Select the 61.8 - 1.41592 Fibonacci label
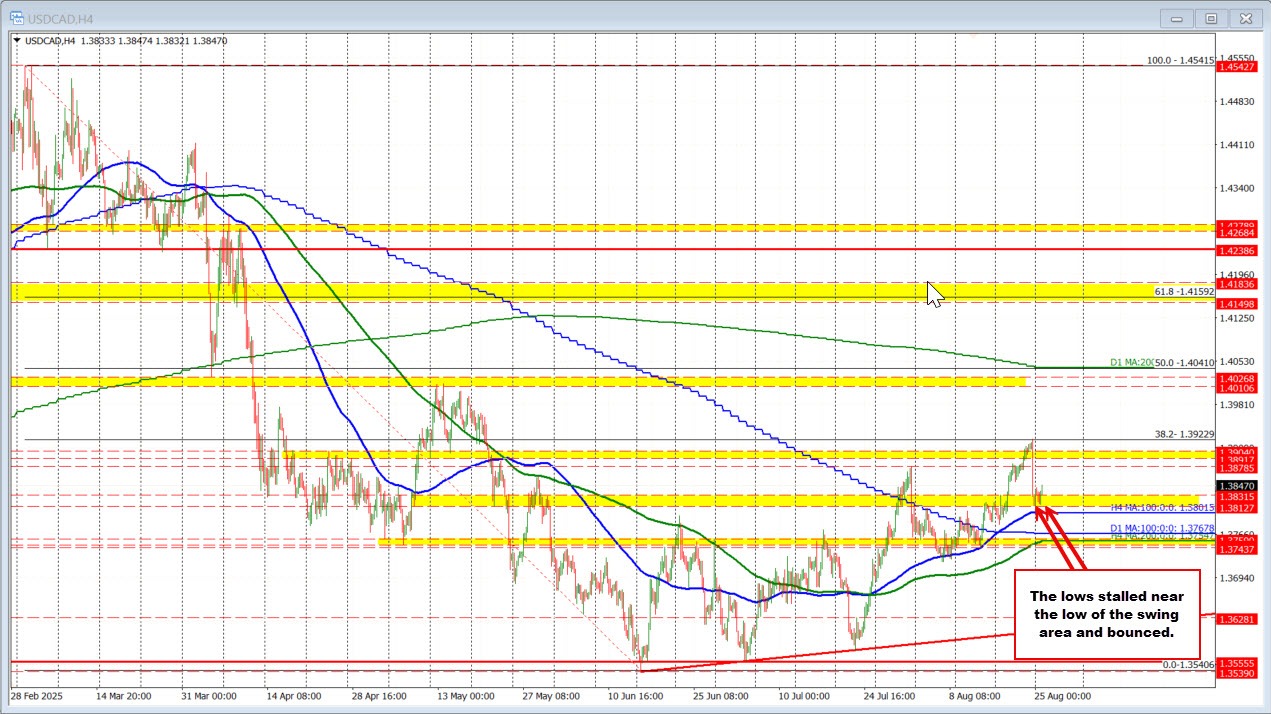 point(1184,292)
